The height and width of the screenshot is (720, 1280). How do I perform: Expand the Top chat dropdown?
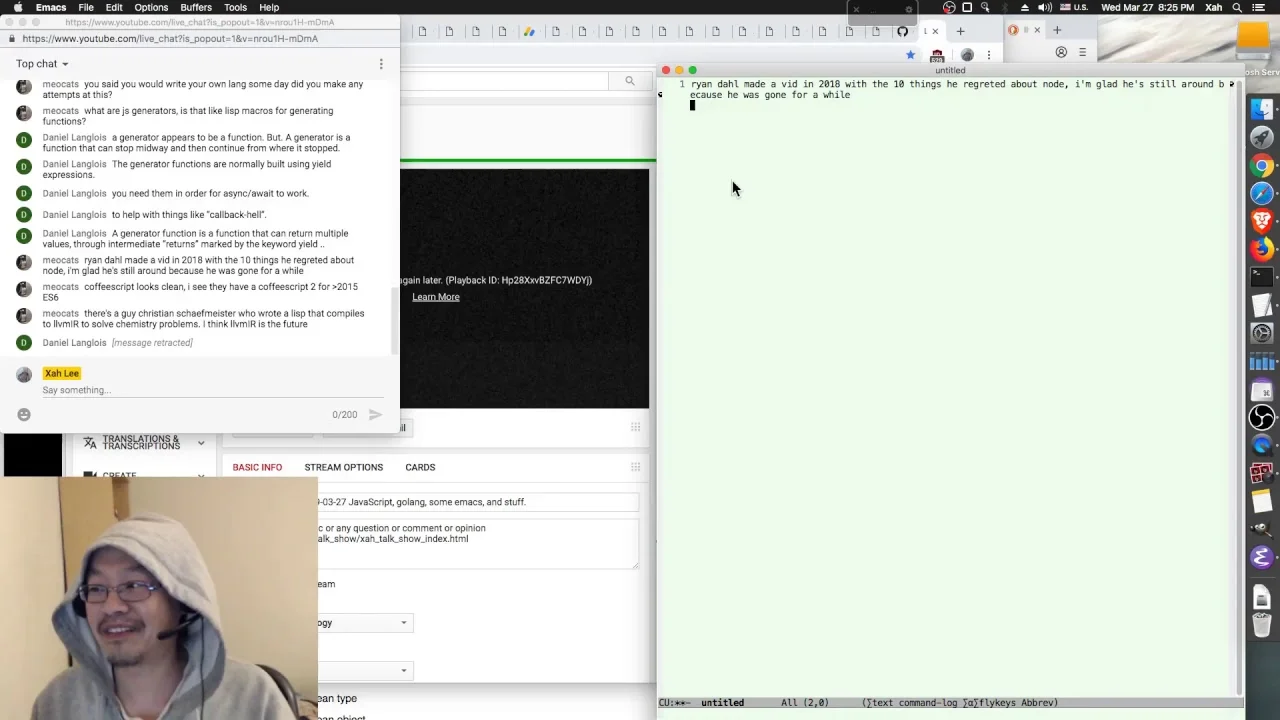click(42, 64)
